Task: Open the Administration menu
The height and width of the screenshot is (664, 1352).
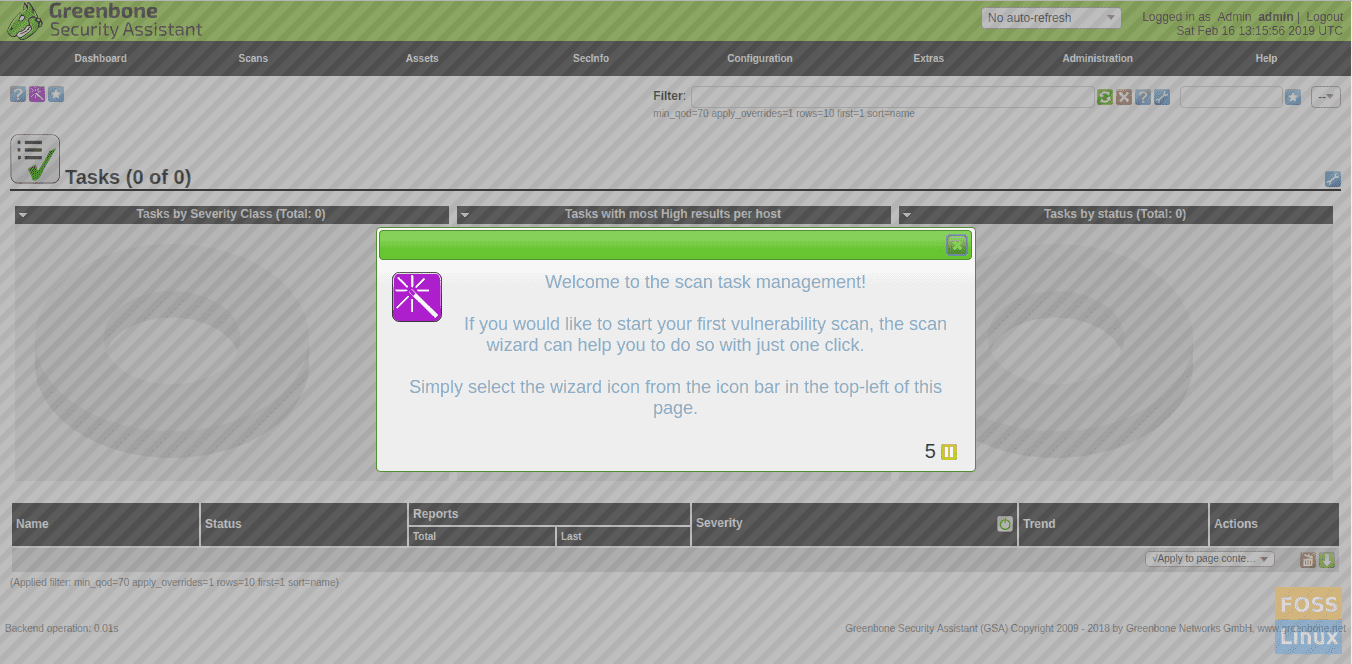Action: (1097, 58)
